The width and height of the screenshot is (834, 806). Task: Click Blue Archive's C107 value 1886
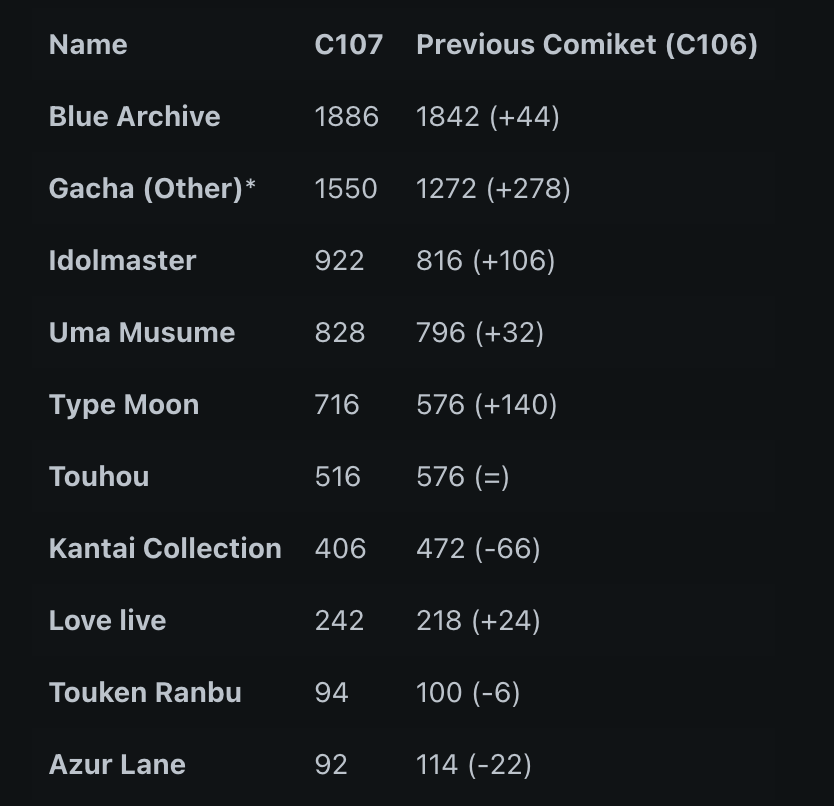coord(346,117)
